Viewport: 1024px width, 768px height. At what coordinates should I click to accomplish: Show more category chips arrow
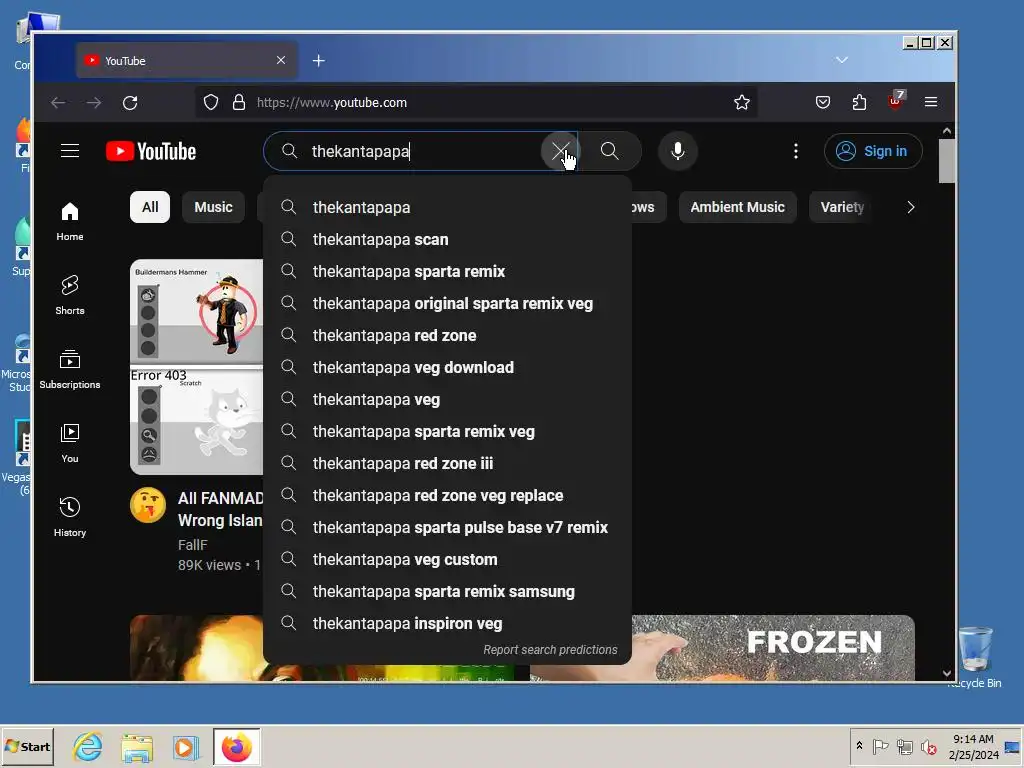910,208
